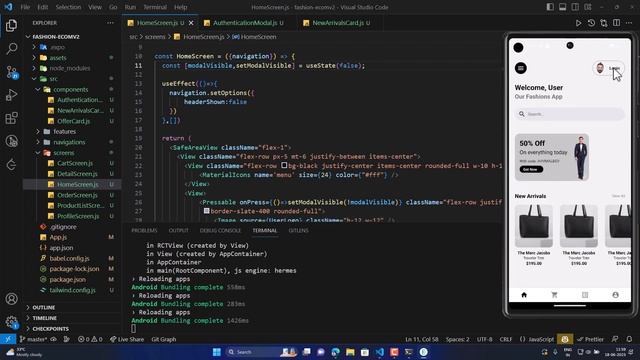Viewport: 640px width, 360px height.
Task: Click Prettier in the status bar
Action: pyautogui.click(x=590, y=339)
